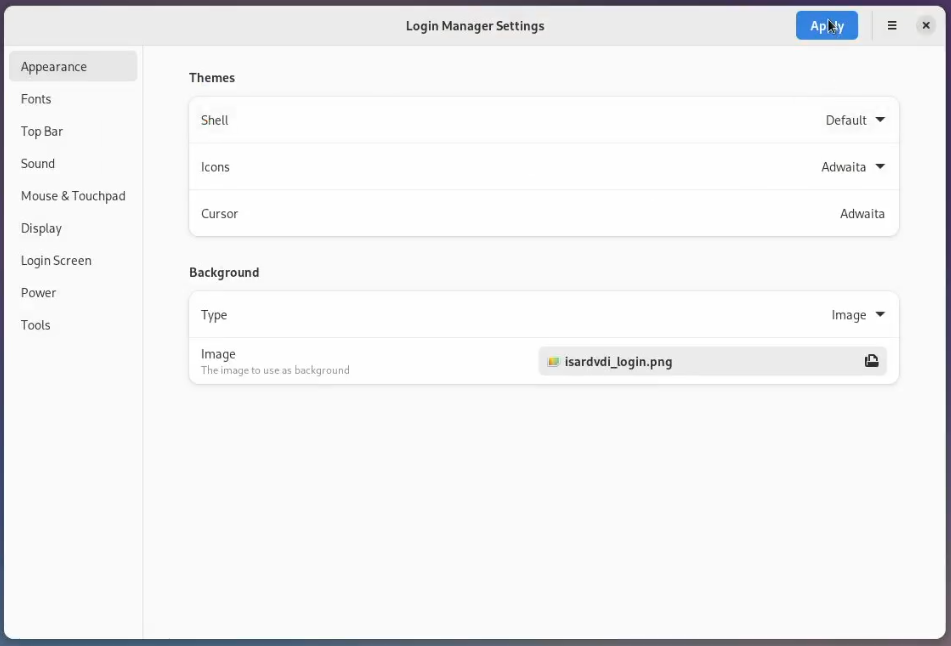The width and height of the screenshot is (951, 646).
Task: Click the Apply button in header
Action: tap(826, 26)
